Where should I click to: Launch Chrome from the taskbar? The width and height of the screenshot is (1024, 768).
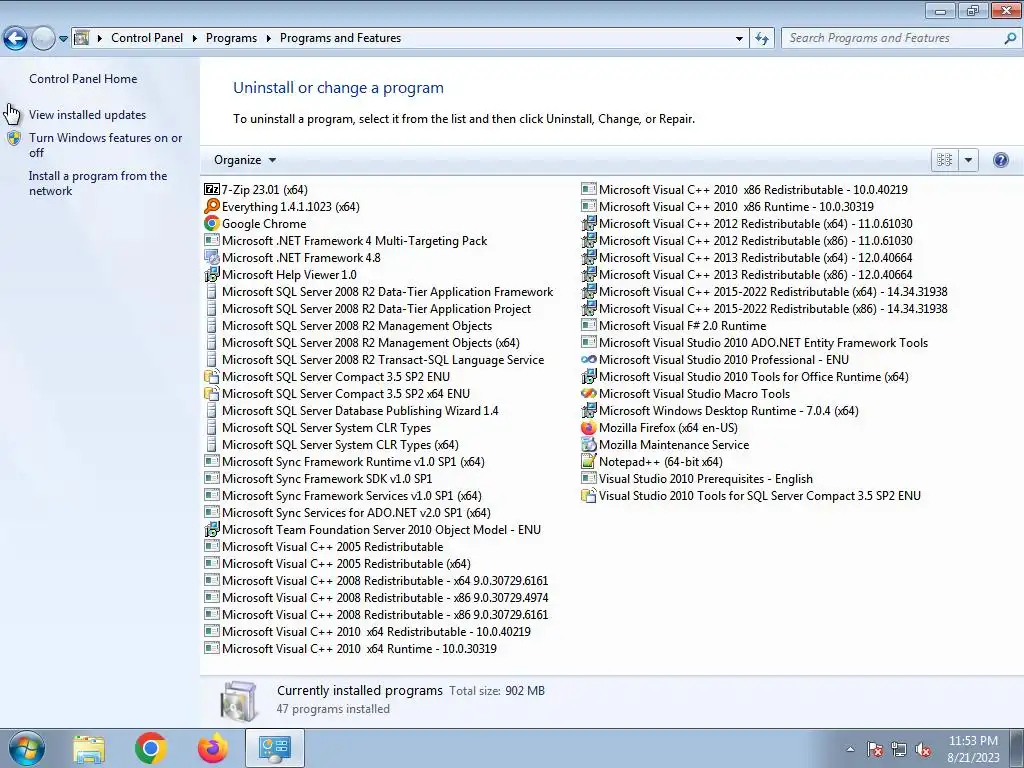[x=151, y=748]
